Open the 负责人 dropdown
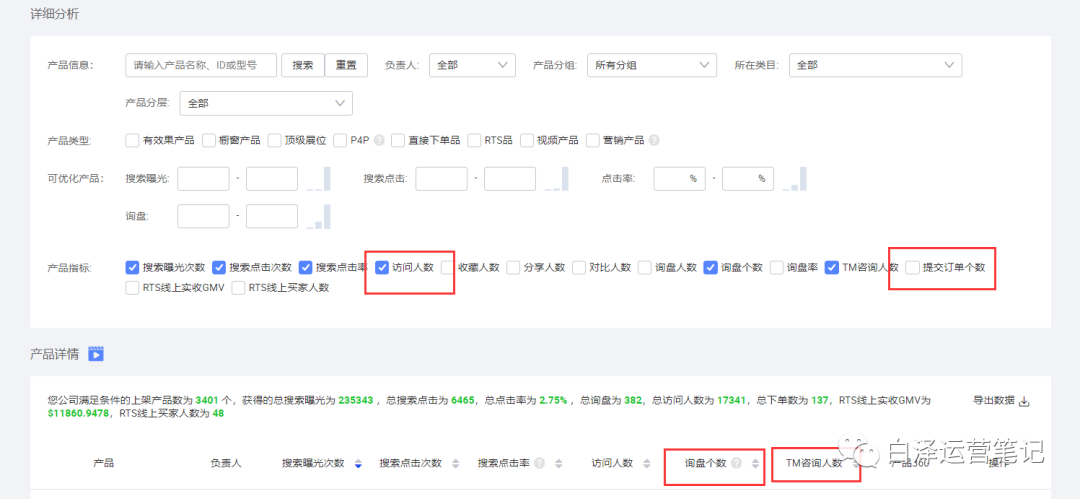 (472, 65)
